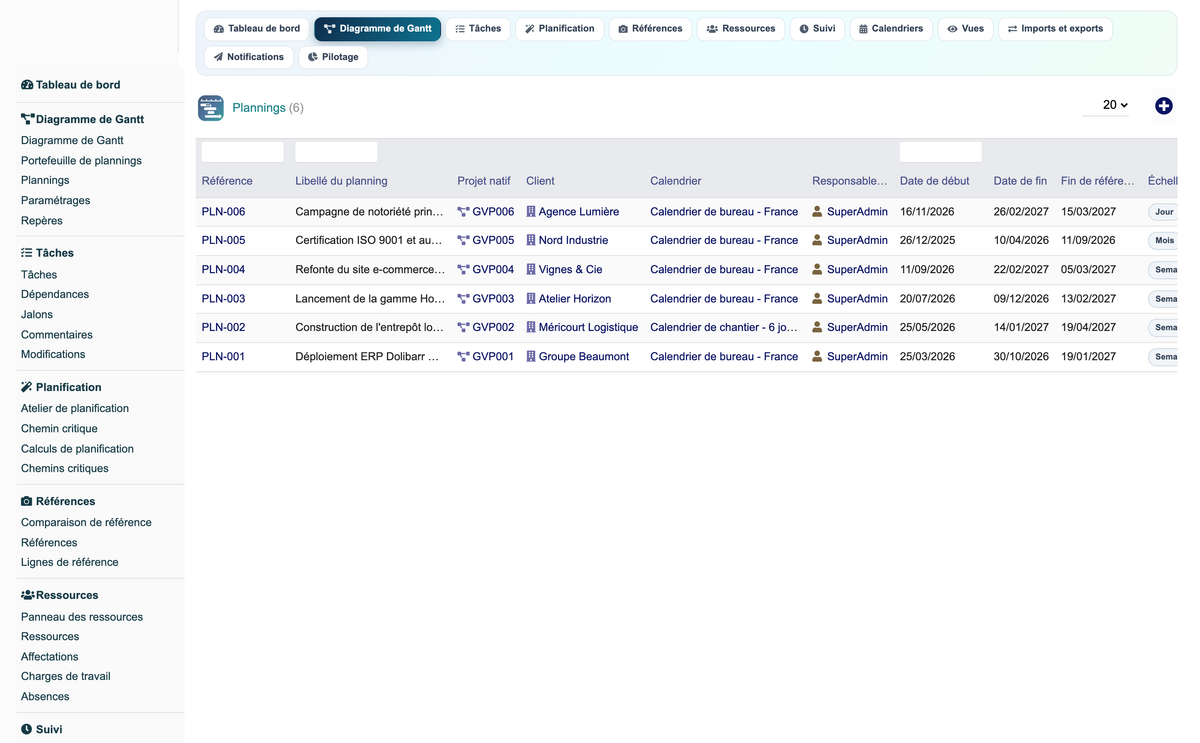Click the sidebar Tâches list icon
This screenshot has width=1200, height=743.
click(27, 253)
